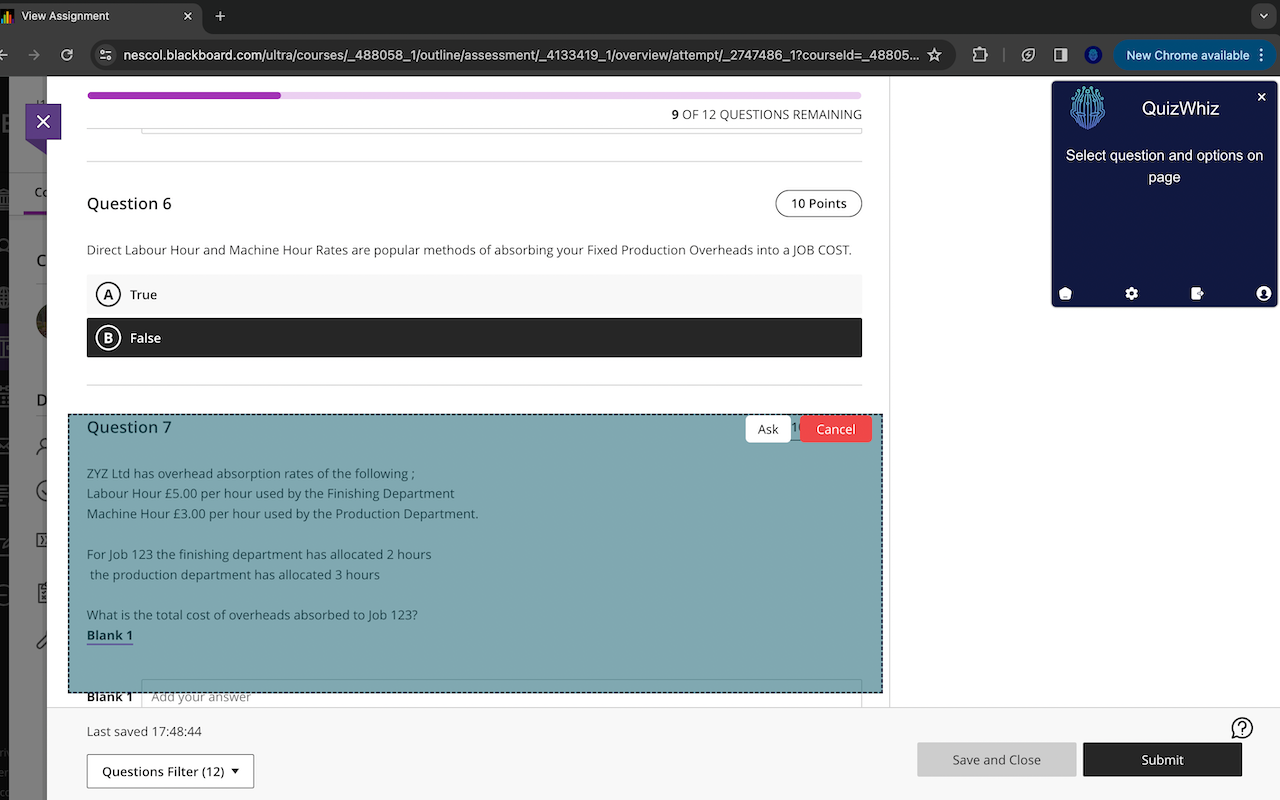Open the Chrome extensions puzzle icon

tap(980, 55)
